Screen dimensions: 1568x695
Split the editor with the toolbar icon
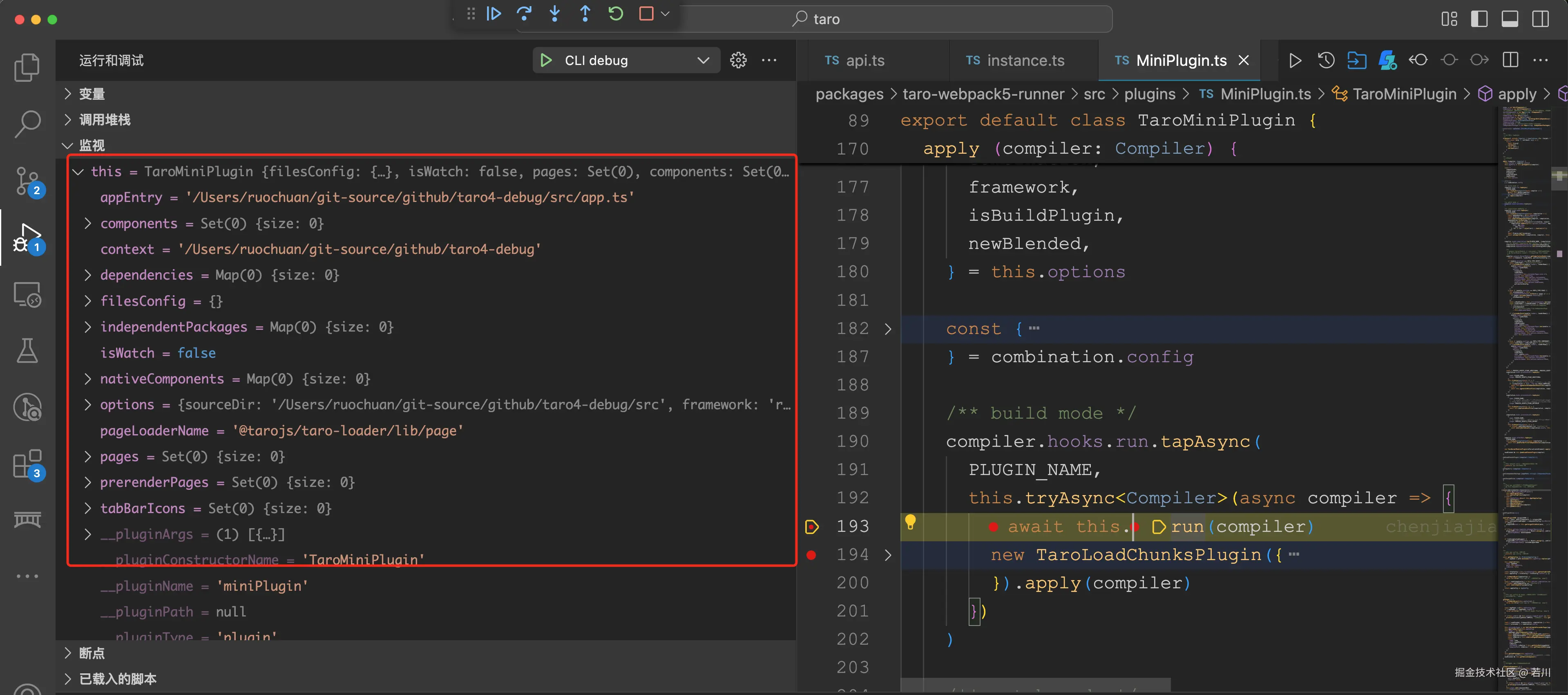(1510, 60)
